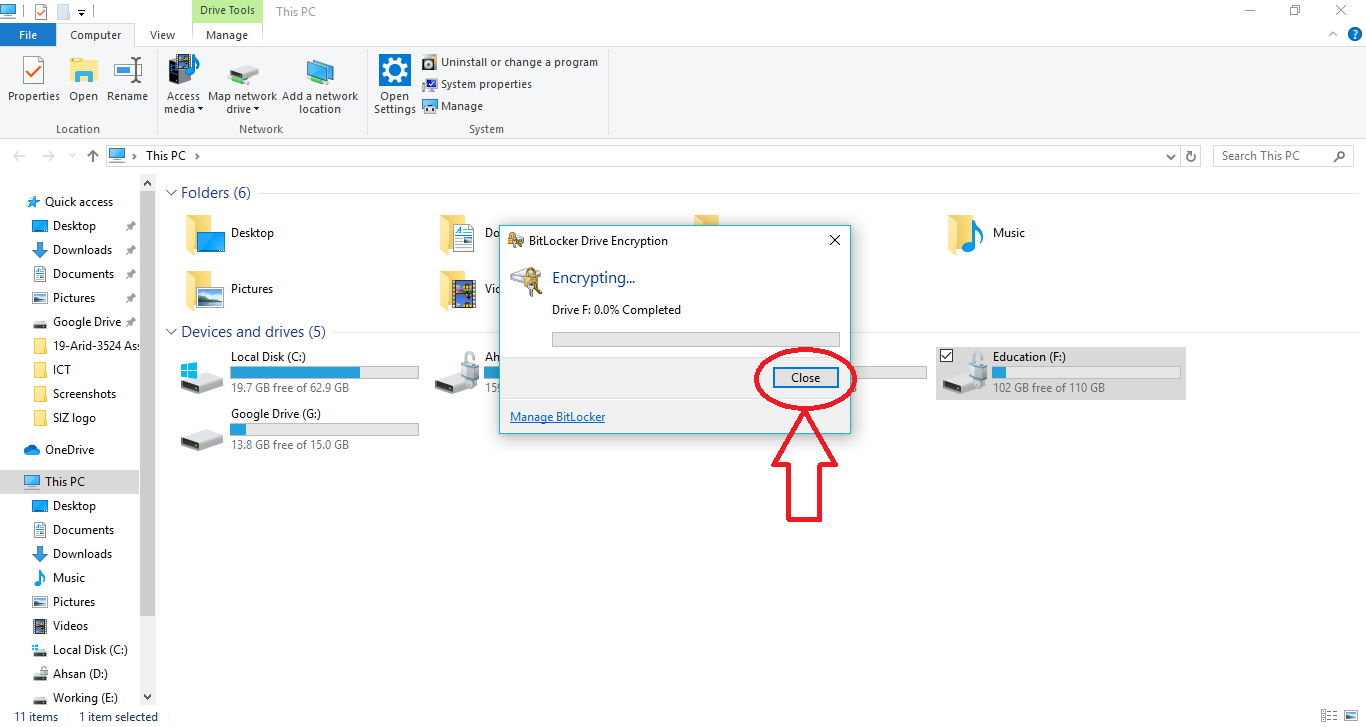Viewport: 1366px width, 727px height.
Task: Select the Google Drive (G:) drive tile
Action: pyautogui.click(x=299, y=430)
